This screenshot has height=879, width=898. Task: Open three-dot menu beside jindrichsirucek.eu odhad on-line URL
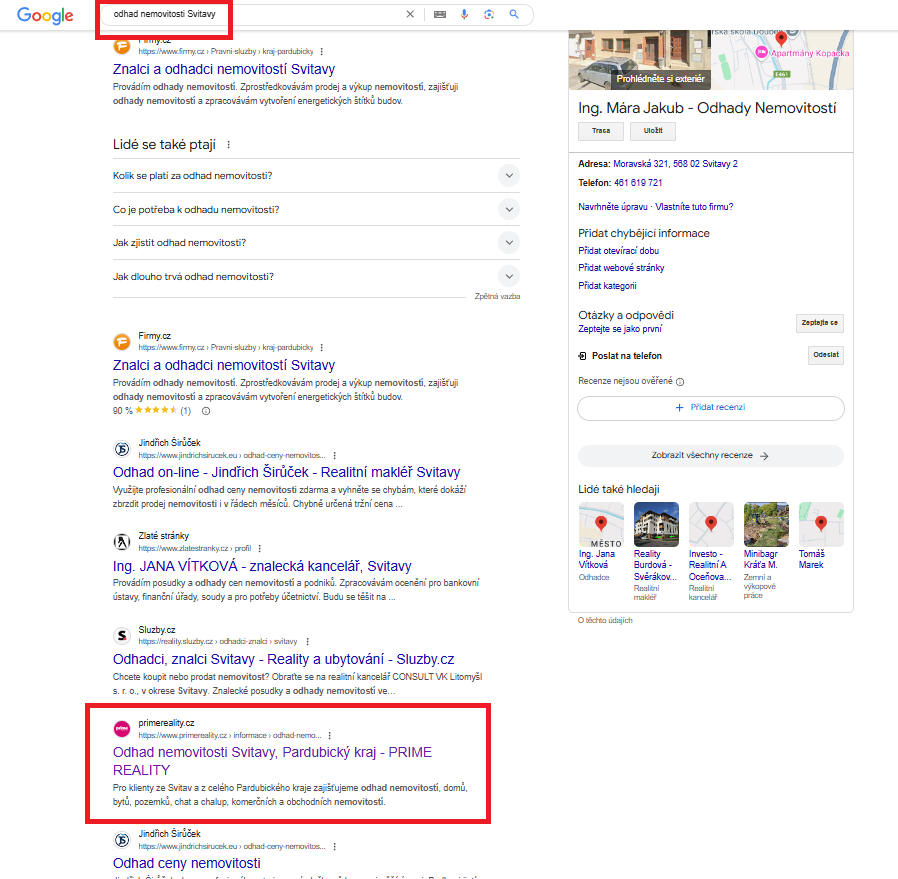pyautogui.click(x=334, y=456)
